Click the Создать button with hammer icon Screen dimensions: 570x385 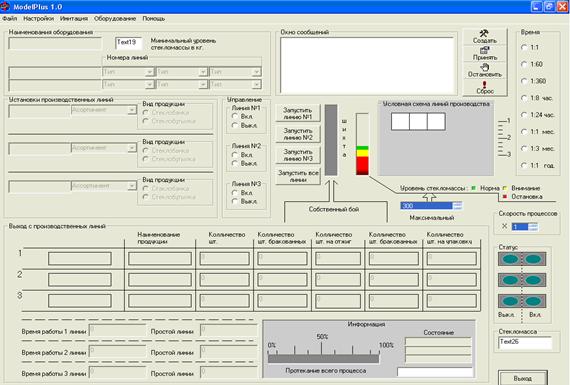(x=485, y=37)
